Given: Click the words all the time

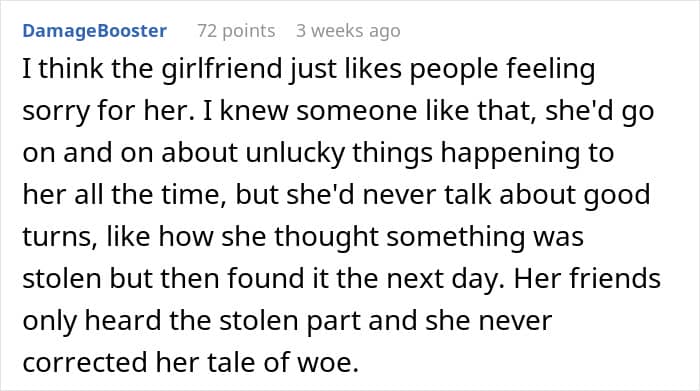Looking at the screenshot, I should [150, 195].
